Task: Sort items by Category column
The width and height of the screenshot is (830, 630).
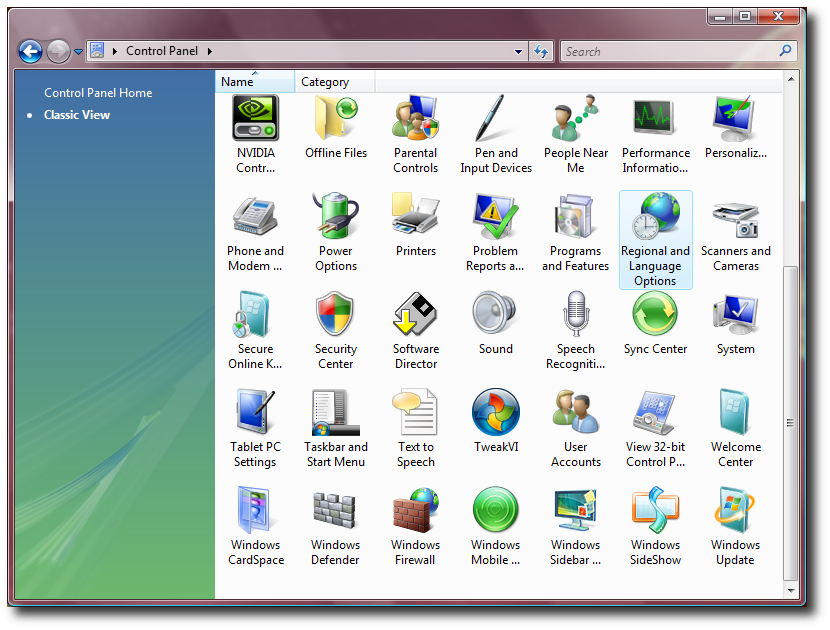Action: (x=335, y=82)
